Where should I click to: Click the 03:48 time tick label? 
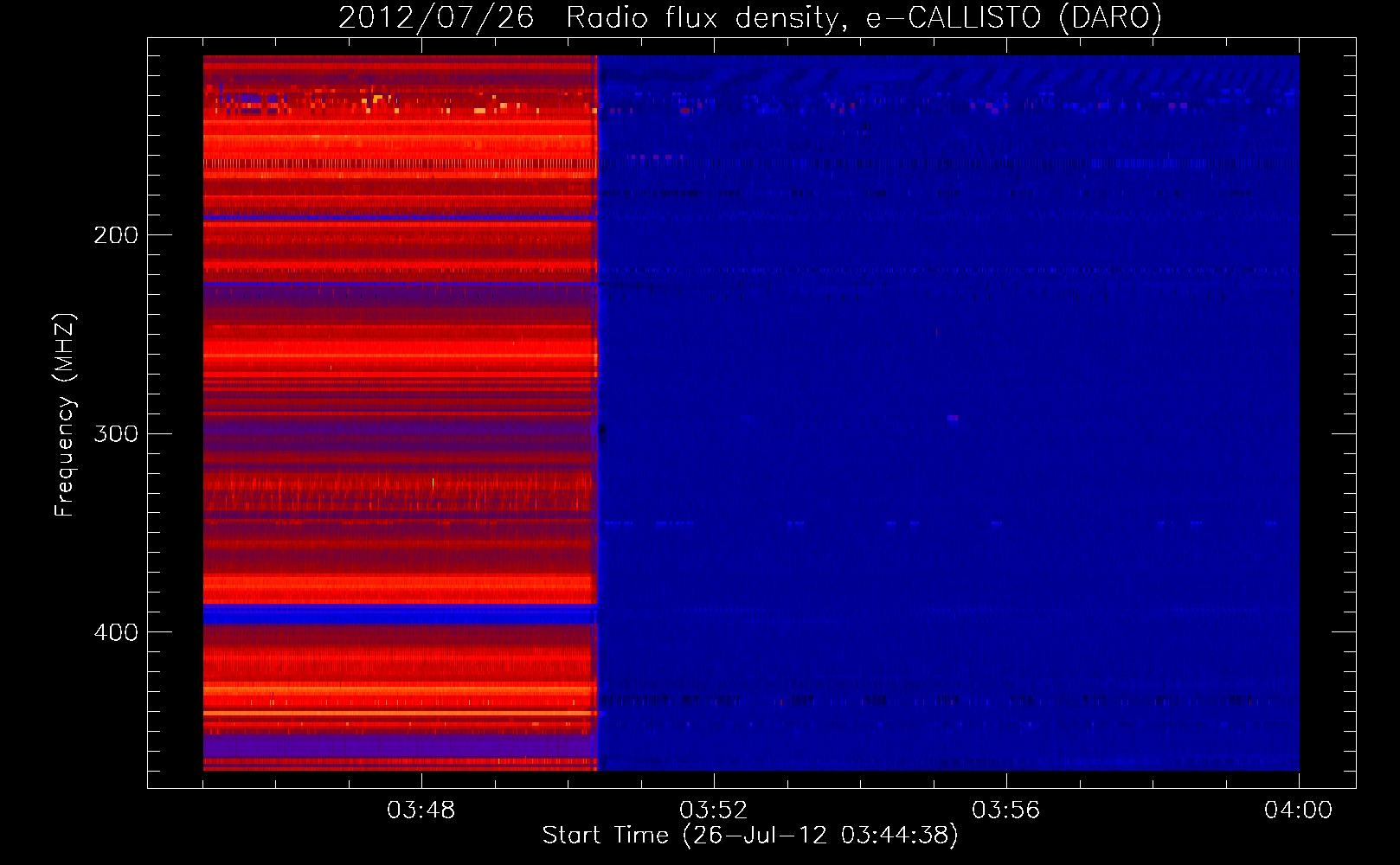(x=421, y=811)
